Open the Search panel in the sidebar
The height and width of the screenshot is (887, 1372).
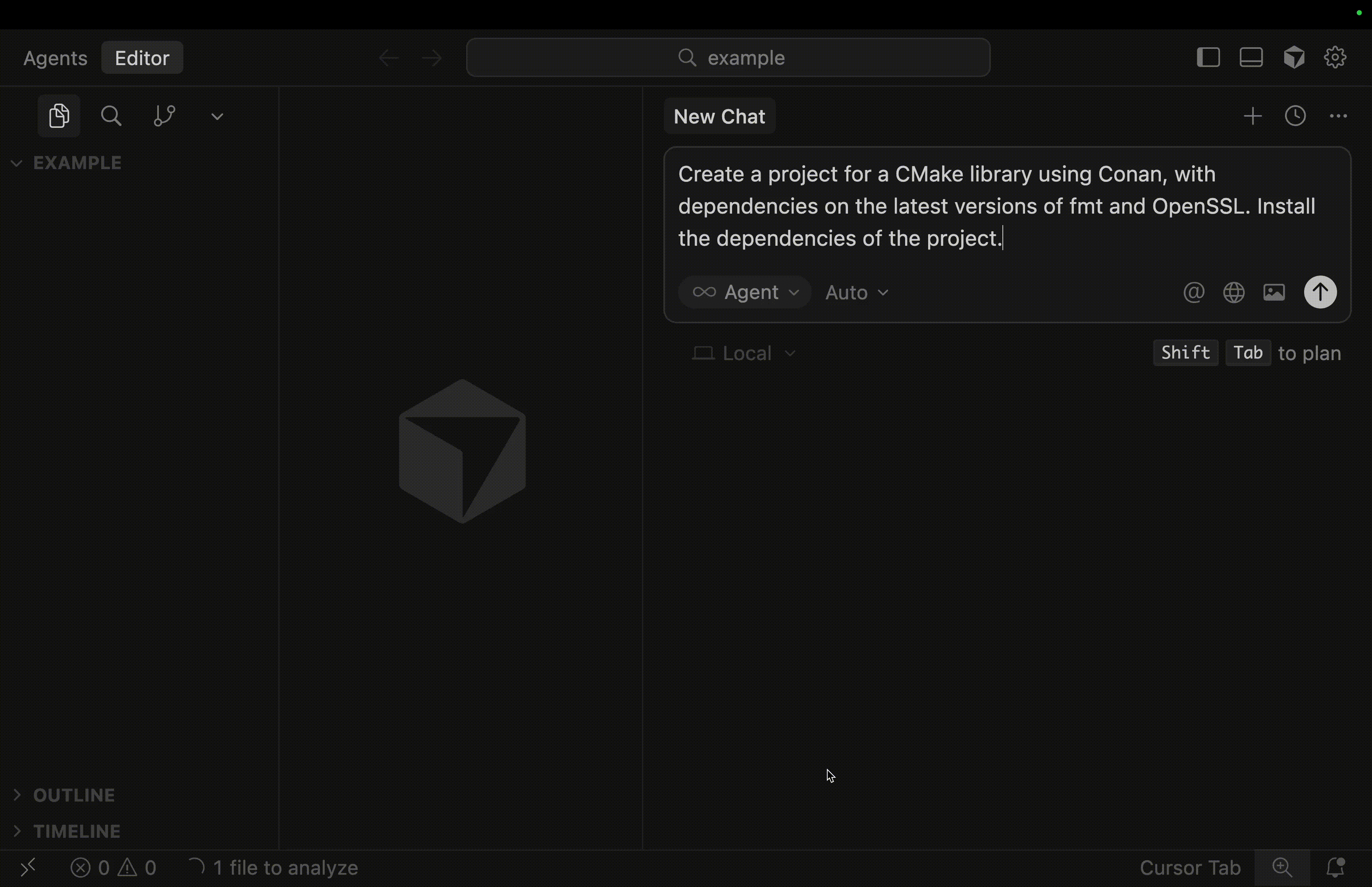click(111, 115)
